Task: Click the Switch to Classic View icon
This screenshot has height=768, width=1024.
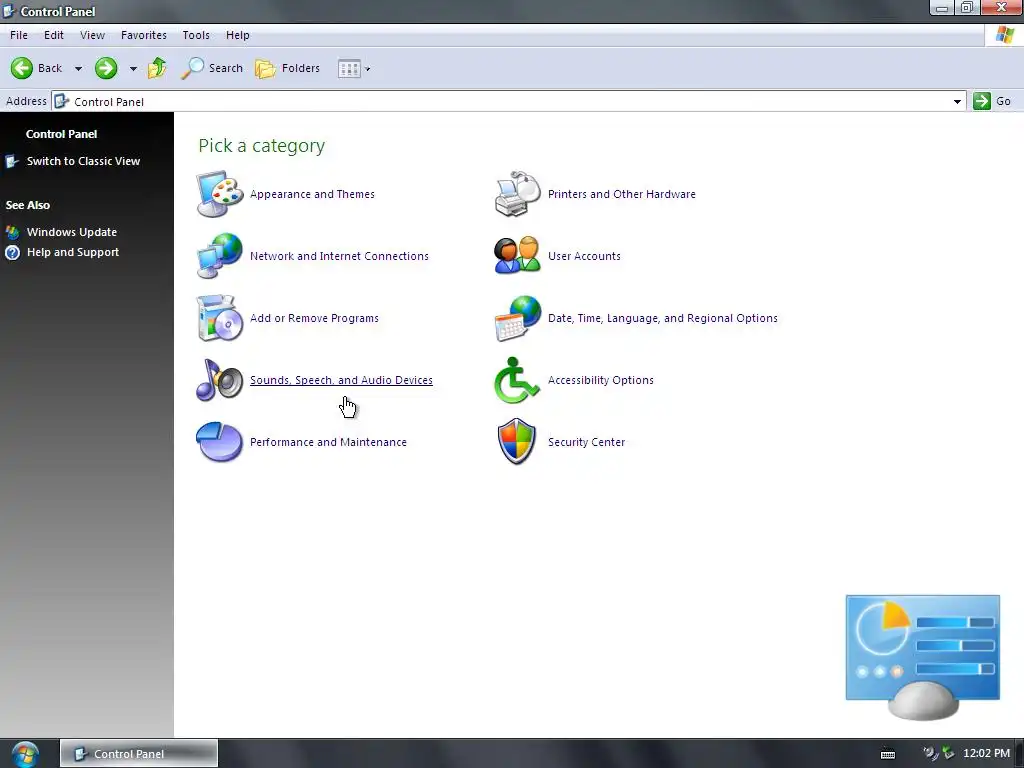Action: coord(12,161)
